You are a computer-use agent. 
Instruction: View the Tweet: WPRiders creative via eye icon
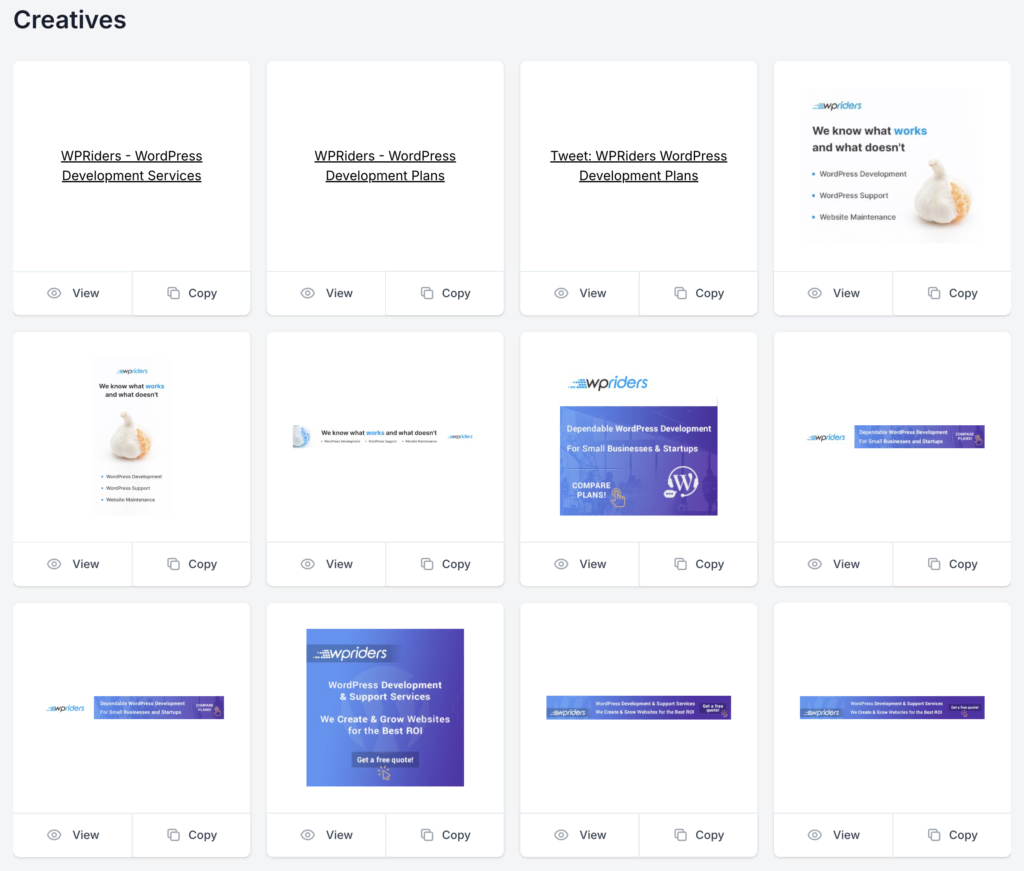(561, 293)
